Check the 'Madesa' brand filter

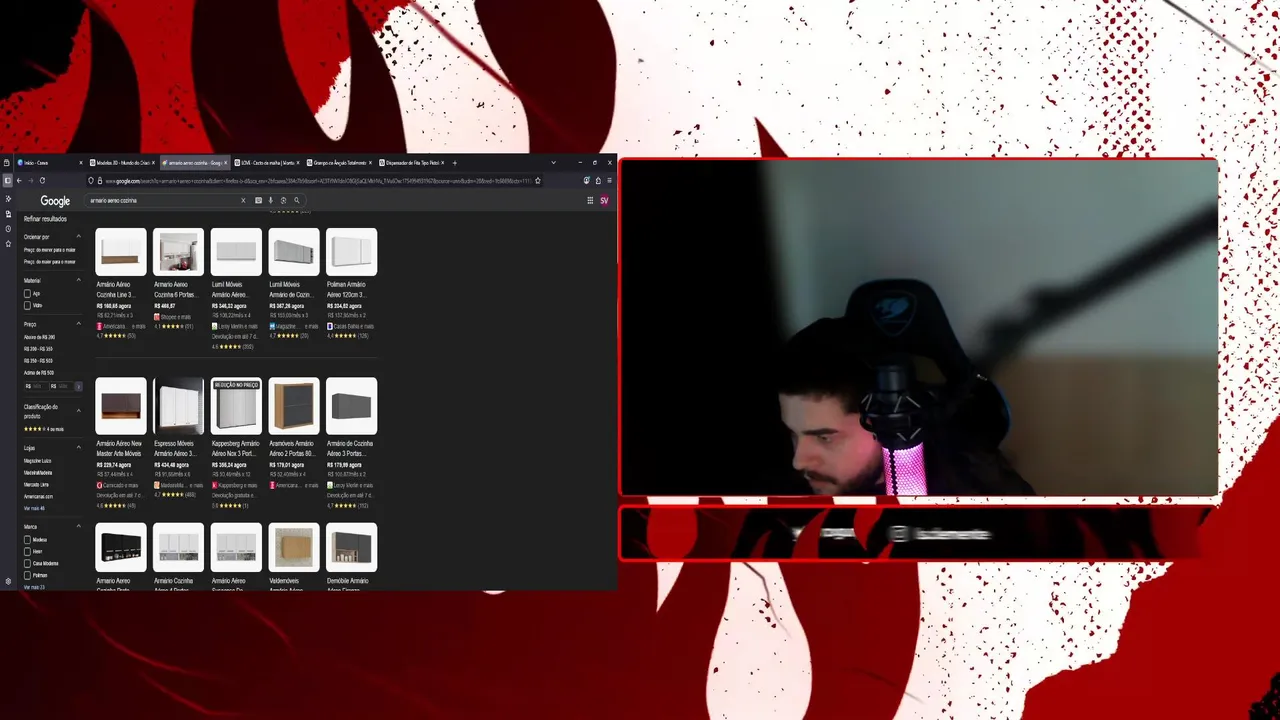coord(27,540)
